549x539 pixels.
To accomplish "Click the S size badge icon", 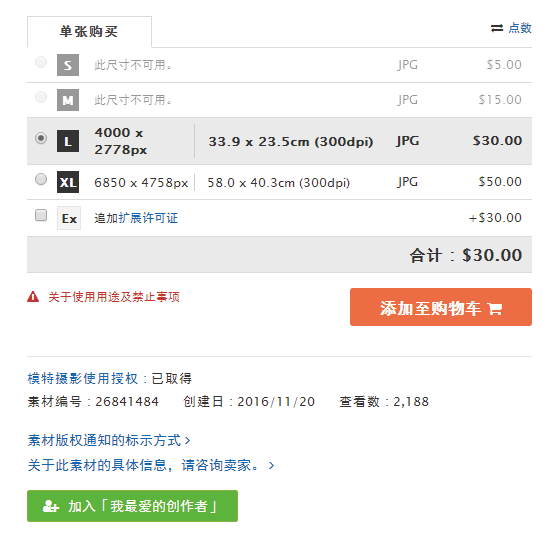I will [x=68, y=65].
